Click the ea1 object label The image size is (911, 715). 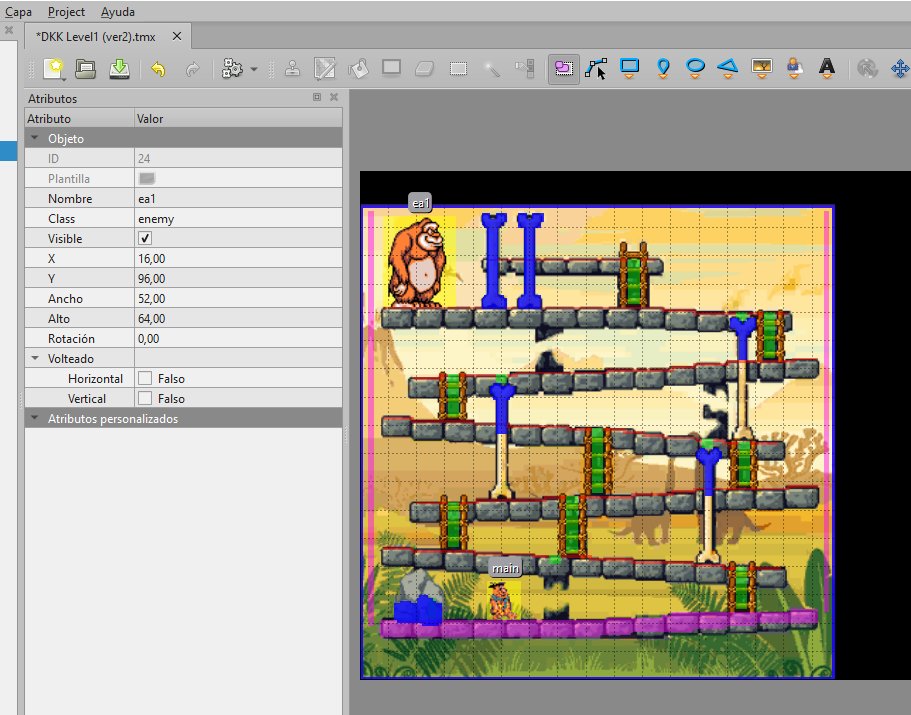click(421, 203)
